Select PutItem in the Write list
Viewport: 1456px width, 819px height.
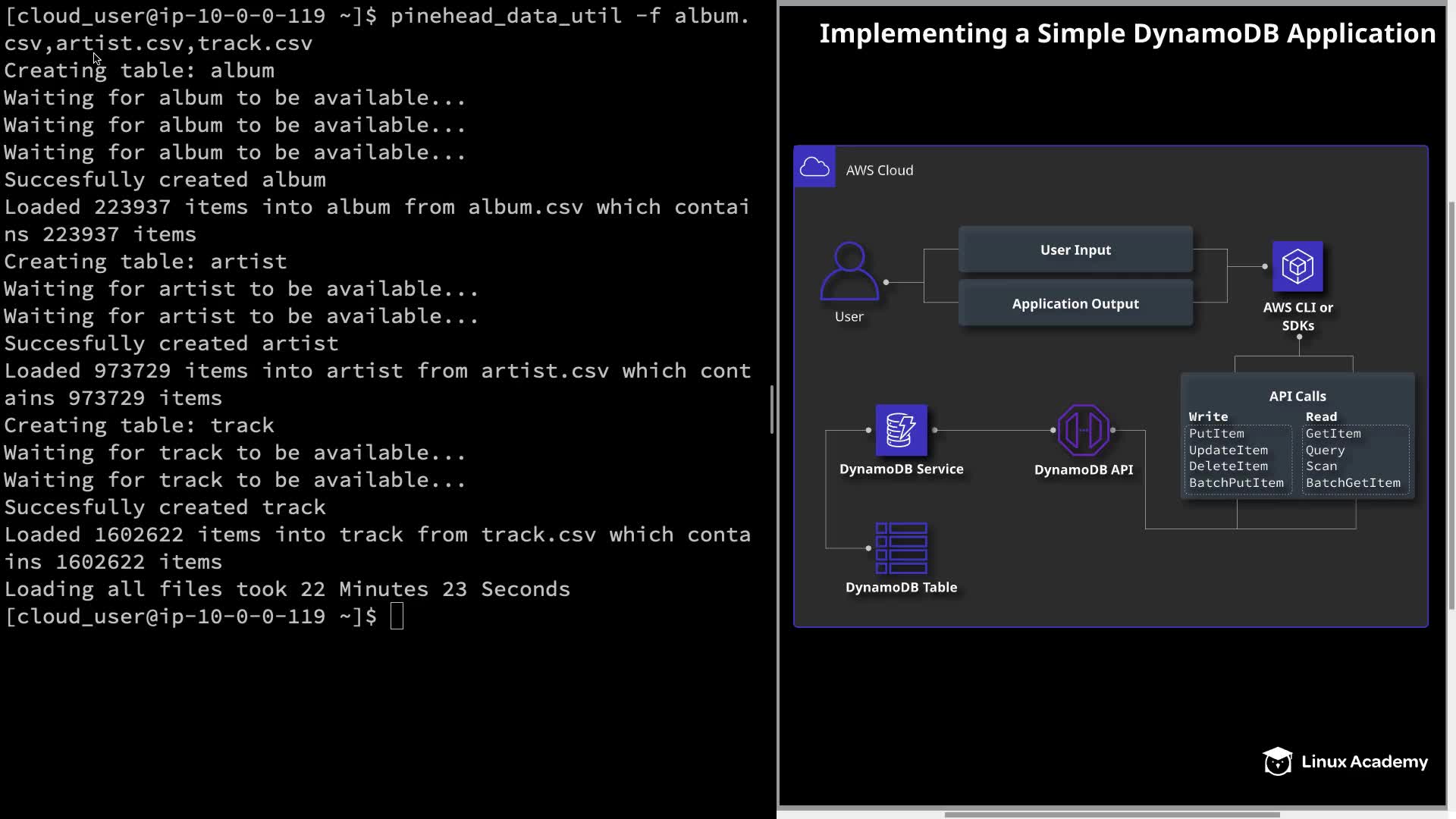click(1216, 434)
